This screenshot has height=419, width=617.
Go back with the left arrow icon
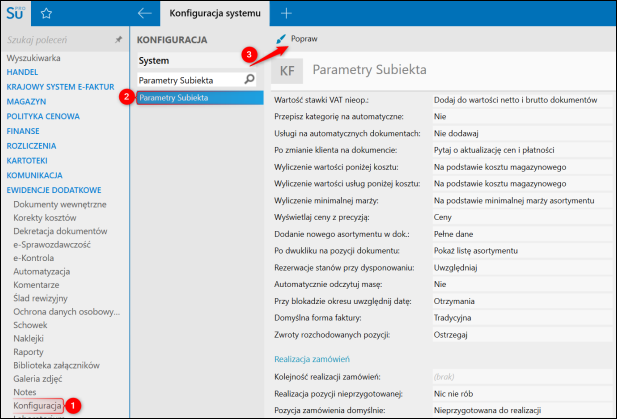point(146,13)
